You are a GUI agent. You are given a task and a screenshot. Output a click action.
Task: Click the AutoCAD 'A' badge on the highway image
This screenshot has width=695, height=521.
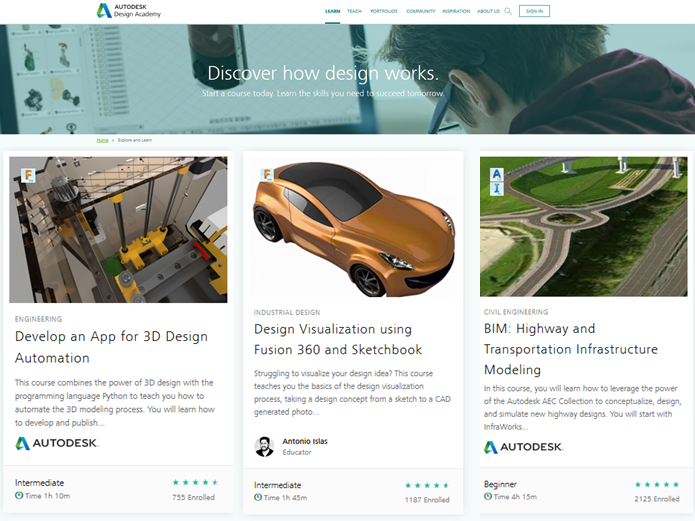pyautogui.click(x=497, y=174)
